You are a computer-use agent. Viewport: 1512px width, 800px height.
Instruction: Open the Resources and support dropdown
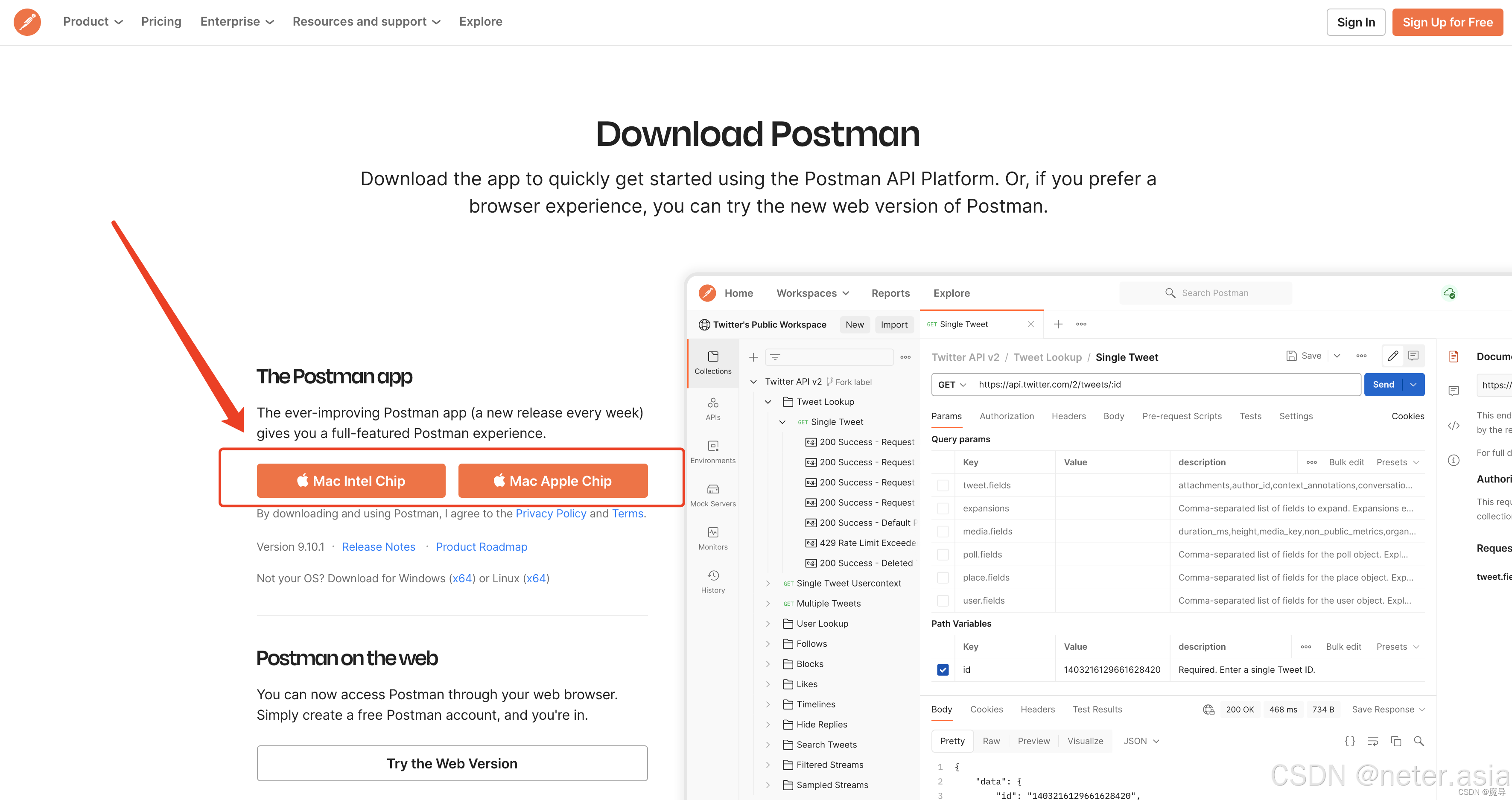coord(366,22)
